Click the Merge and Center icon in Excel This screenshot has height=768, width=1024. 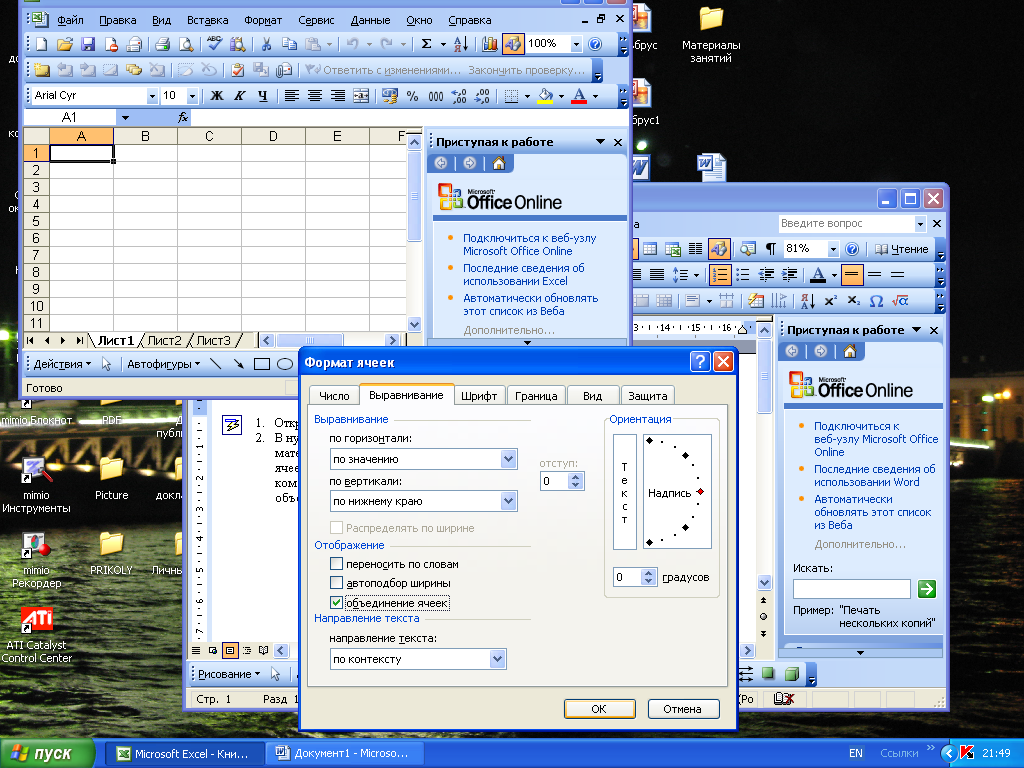point(360,96)
